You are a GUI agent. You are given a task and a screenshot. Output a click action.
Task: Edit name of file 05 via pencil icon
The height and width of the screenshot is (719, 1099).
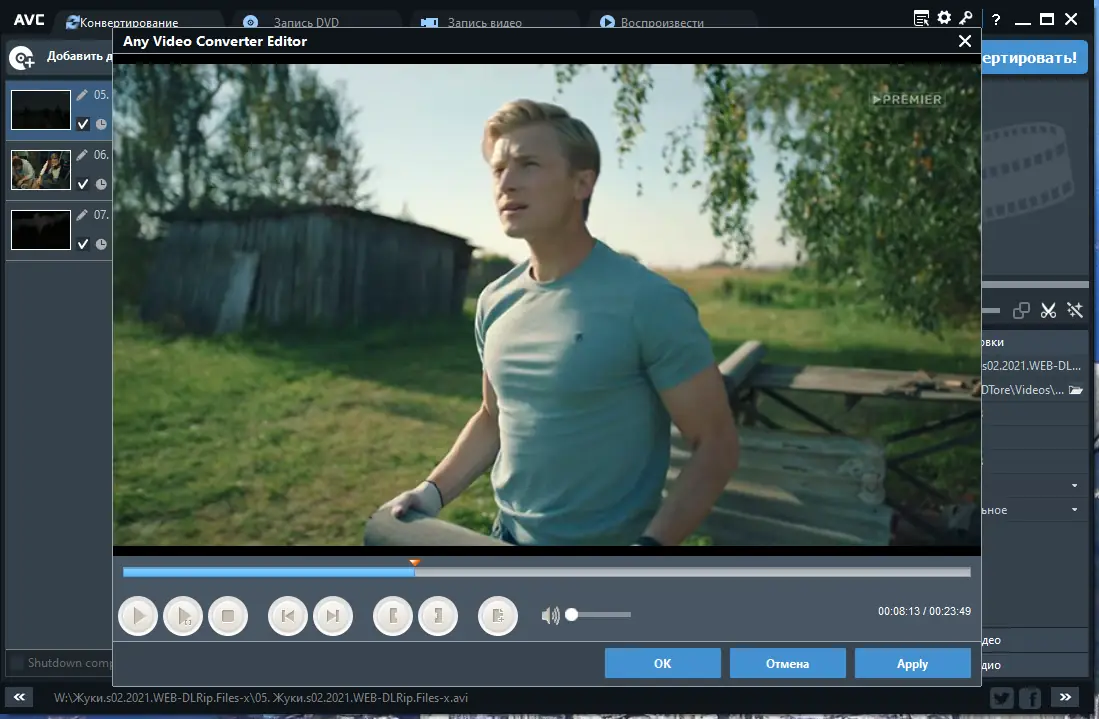point(82,95)
